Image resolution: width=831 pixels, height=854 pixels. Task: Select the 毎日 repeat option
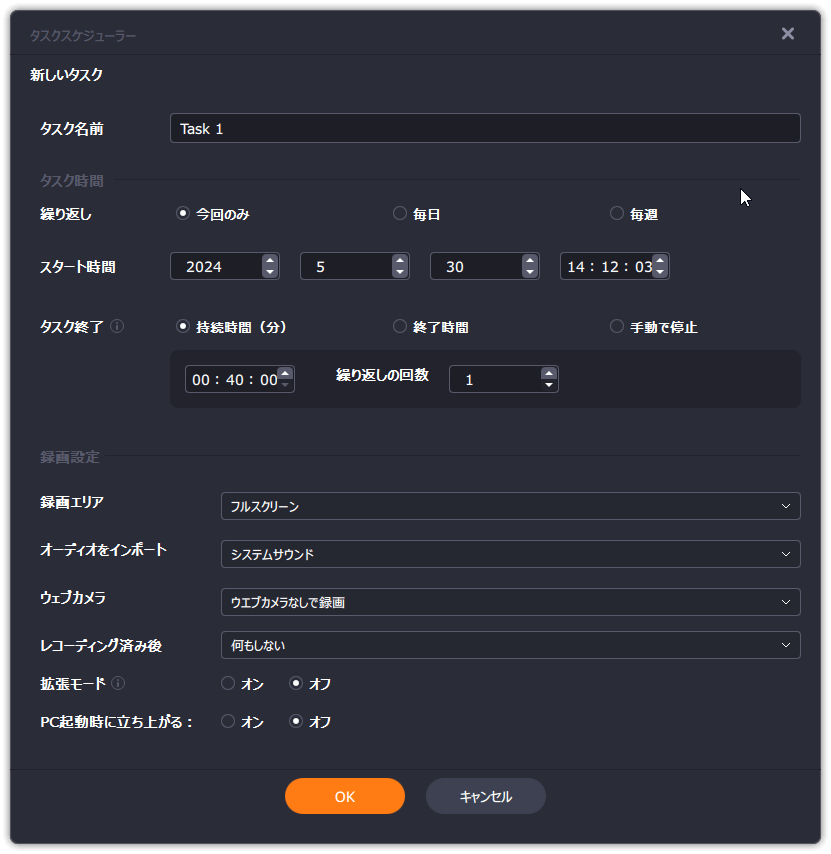400,213
